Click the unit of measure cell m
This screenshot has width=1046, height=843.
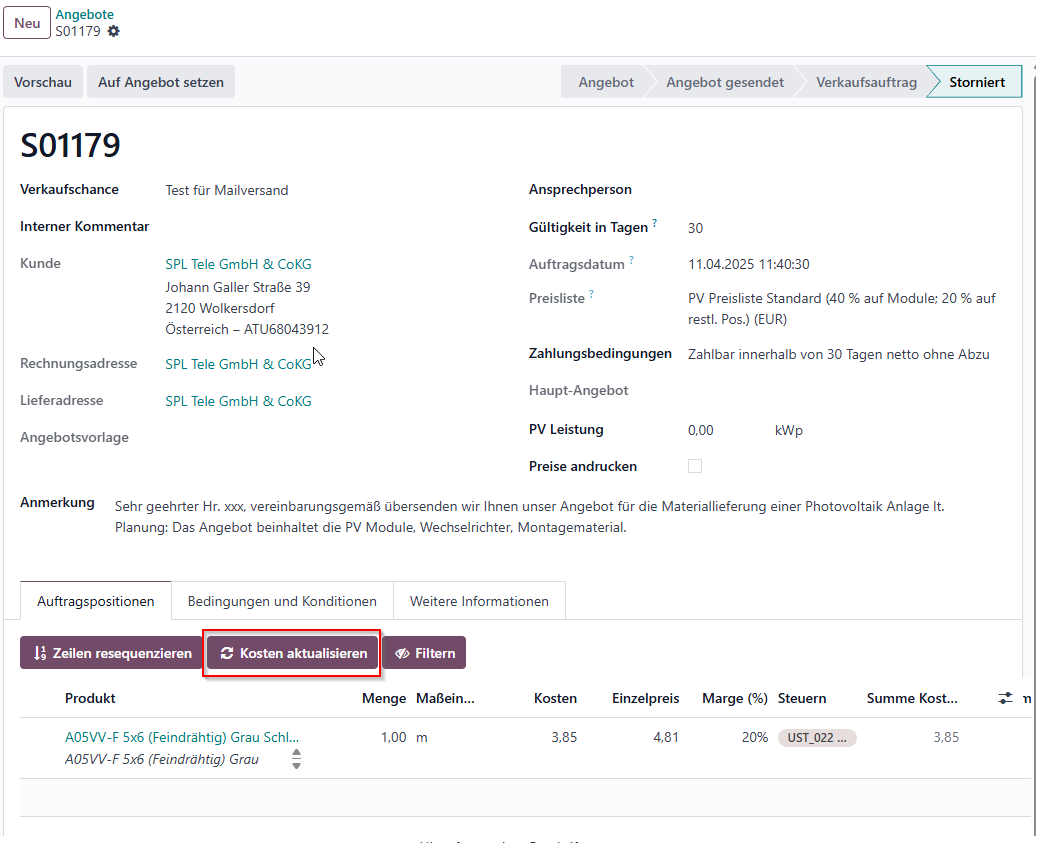coord(422,737)
